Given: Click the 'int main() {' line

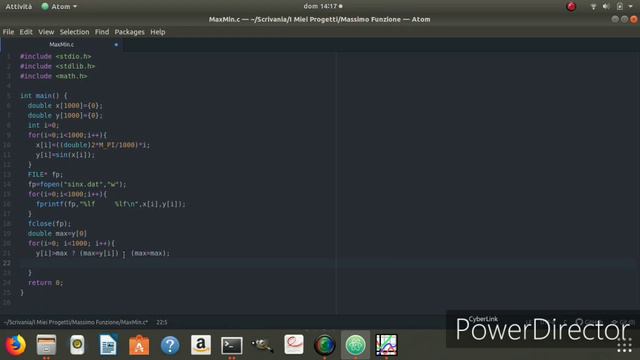Looking at the screenshot, I should pyautogui.click(x=44, y=96).
